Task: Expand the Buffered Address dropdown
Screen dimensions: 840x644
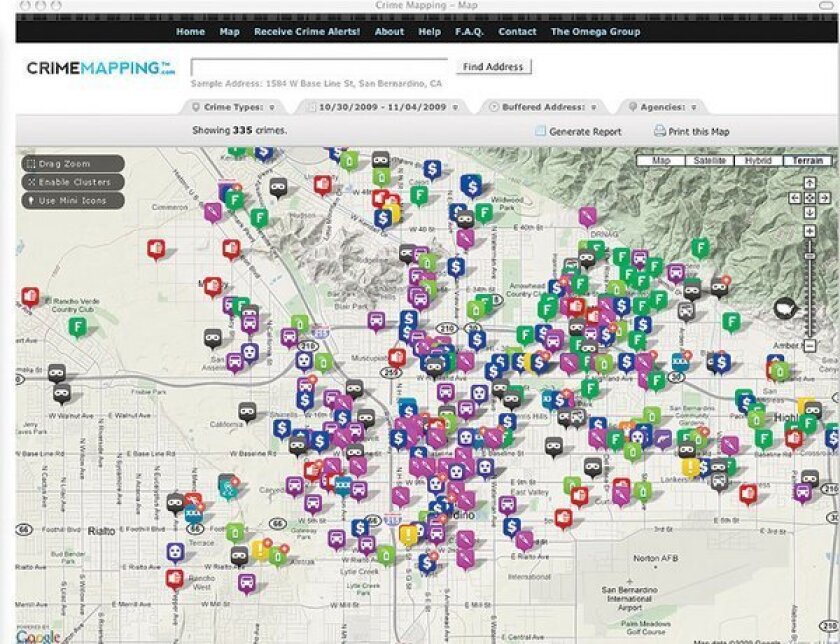Action: pos(544,107)
